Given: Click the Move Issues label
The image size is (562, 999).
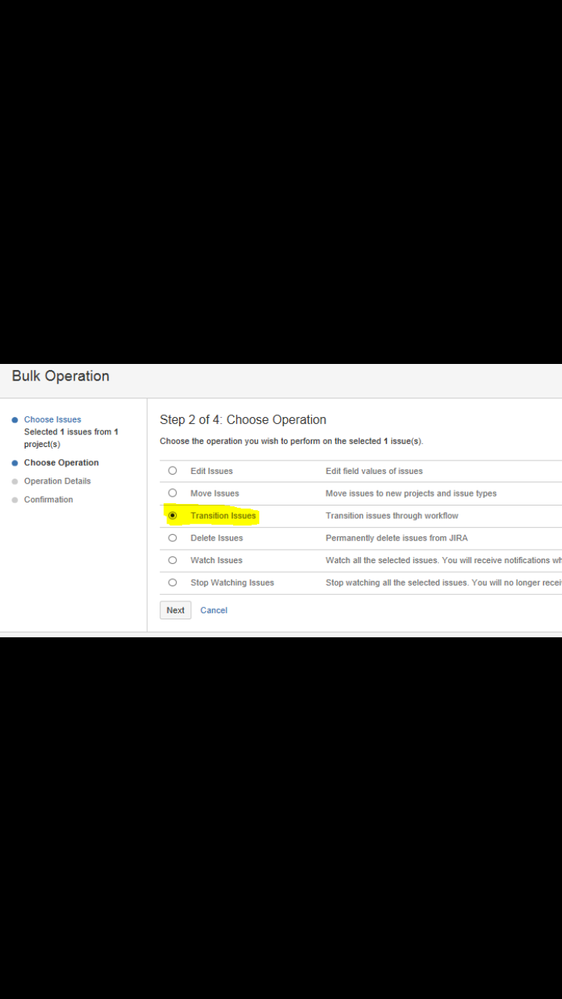Looking at the screenshot, I should coord(215,493).
